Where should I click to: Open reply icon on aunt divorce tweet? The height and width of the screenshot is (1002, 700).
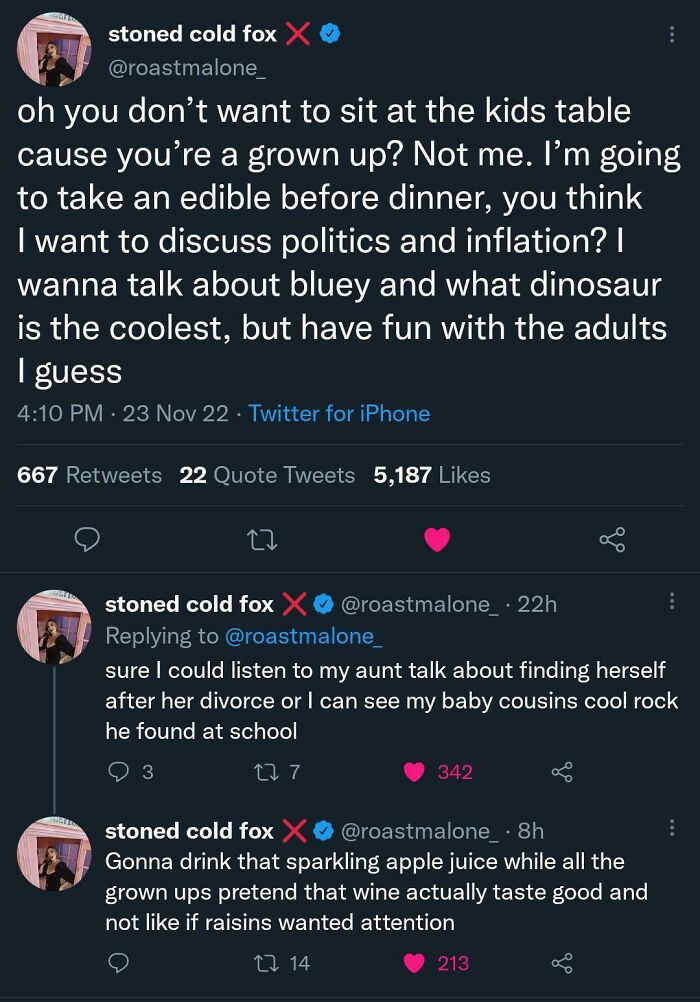(119, 772)
